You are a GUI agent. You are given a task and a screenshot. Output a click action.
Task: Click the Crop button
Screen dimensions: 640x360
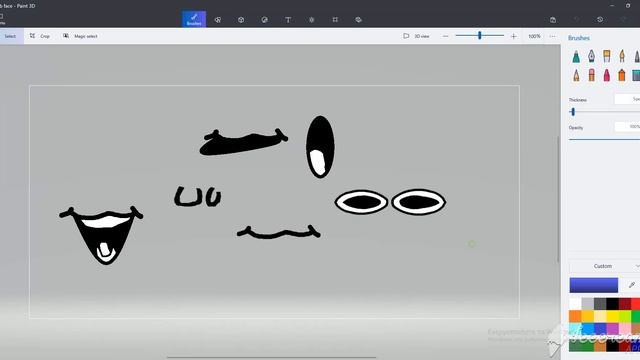[x=40, y=36]
